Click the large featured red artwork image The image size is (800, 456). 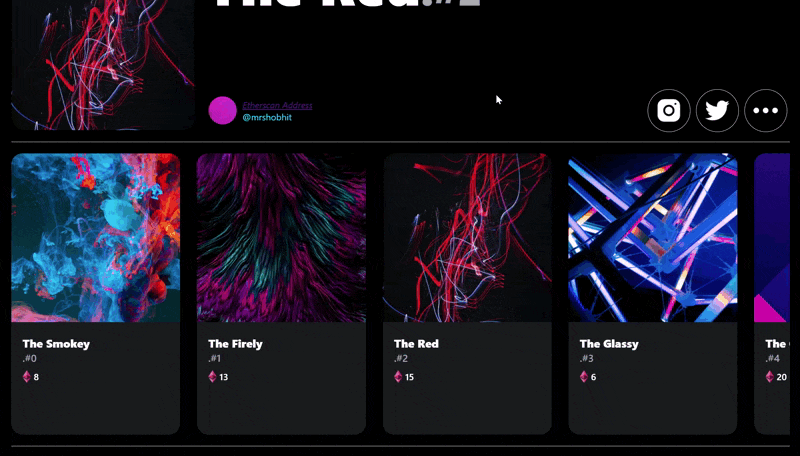pos(103,65)
